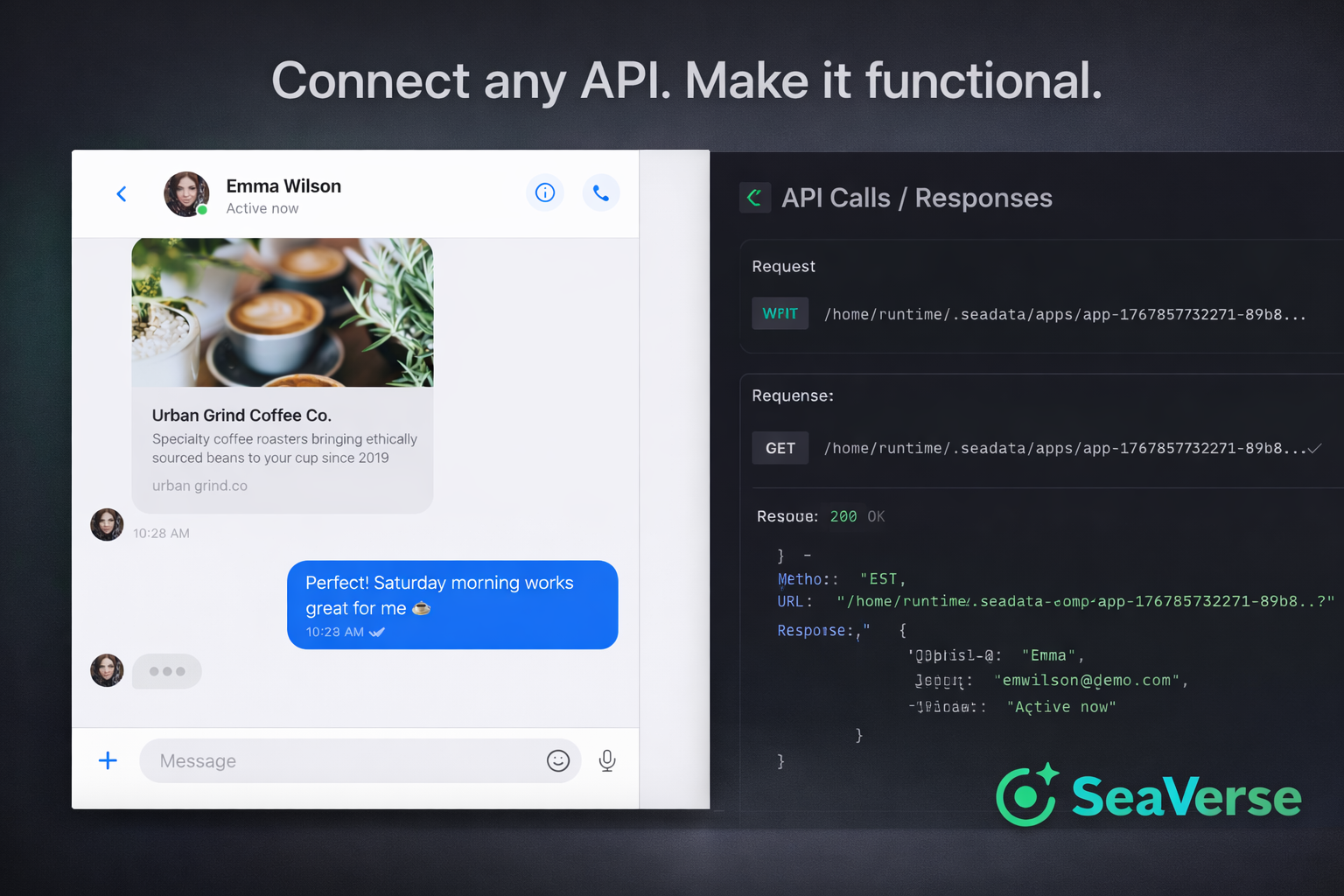Viewport: 1344px width, 896px height.
Task: Click Emma Wilson's header profile picture
Action: click(x=186, y=194)
